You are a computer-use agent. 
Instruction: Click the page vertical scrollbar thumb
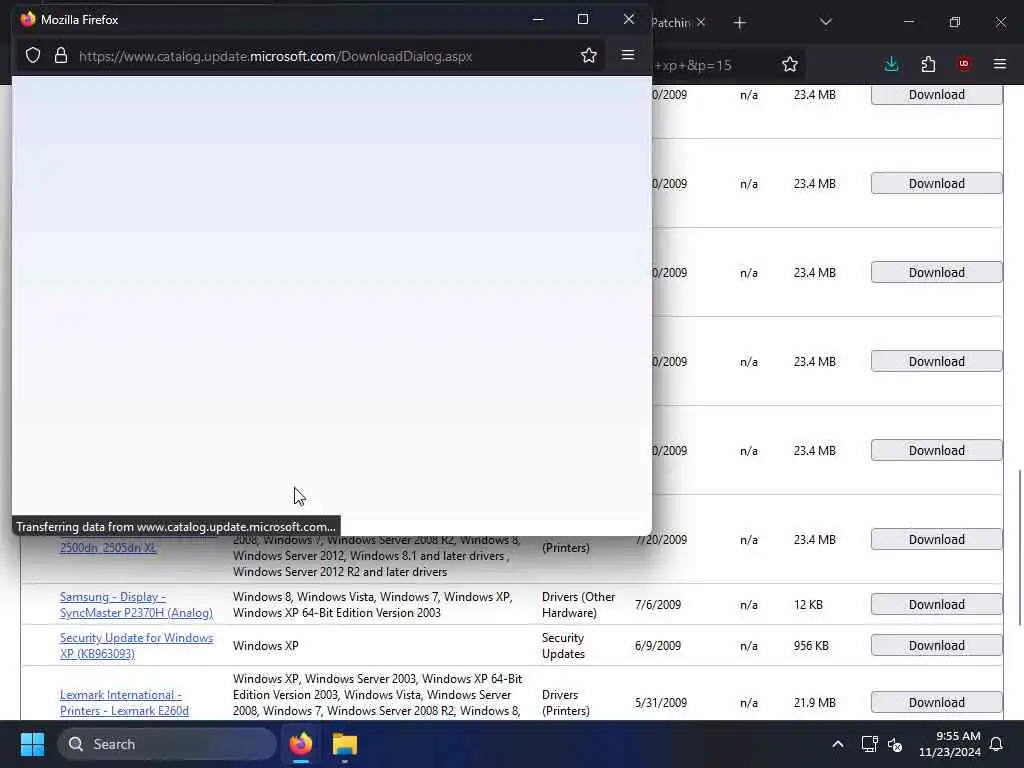pyautogui.click(x=1019, y=547)
